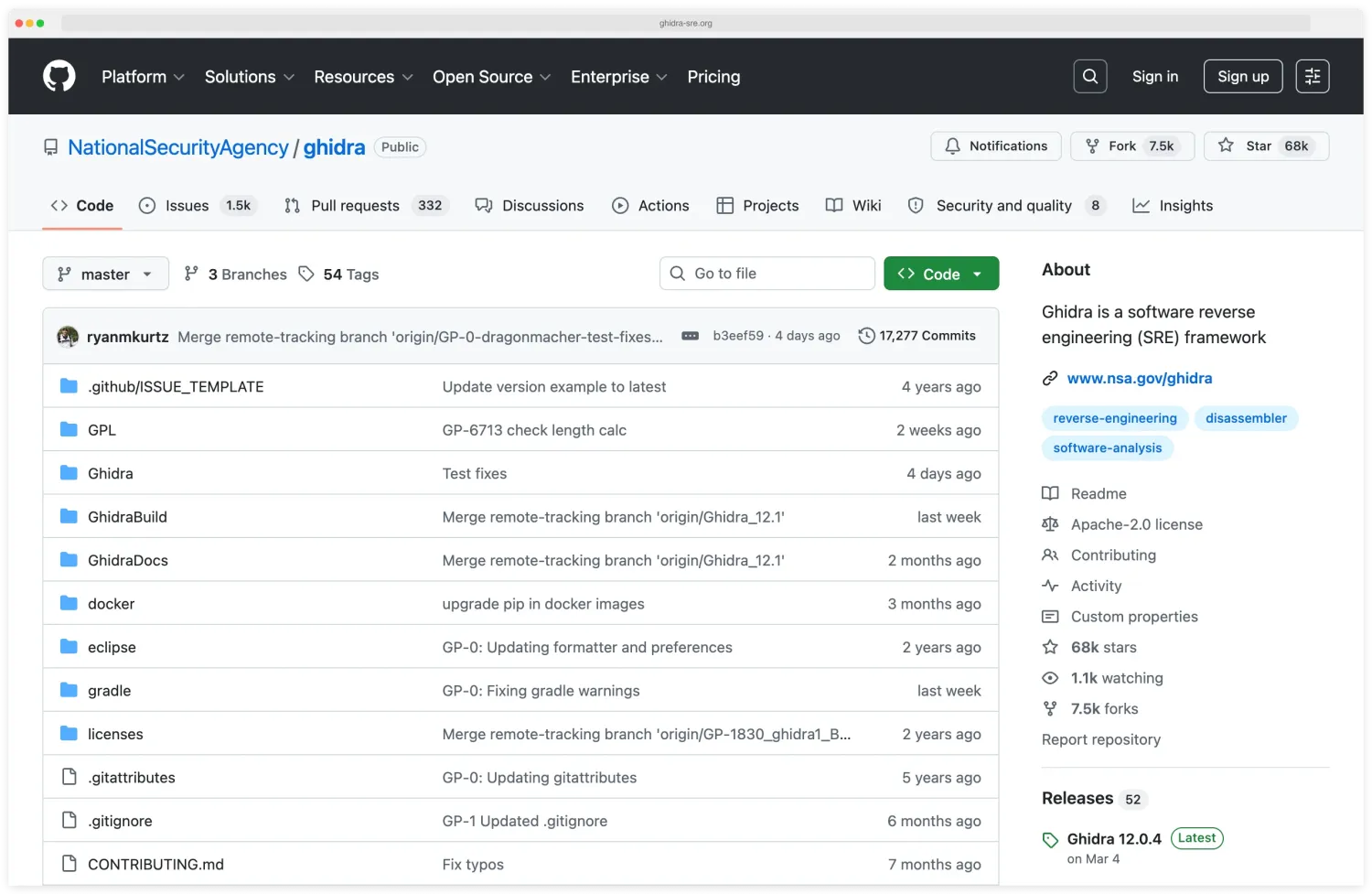Click the tag icon beside Ghidra 12.0.4
The height and width of the screenshot is (894, 1372).
pyautogui.click(x=1050, y=839)
